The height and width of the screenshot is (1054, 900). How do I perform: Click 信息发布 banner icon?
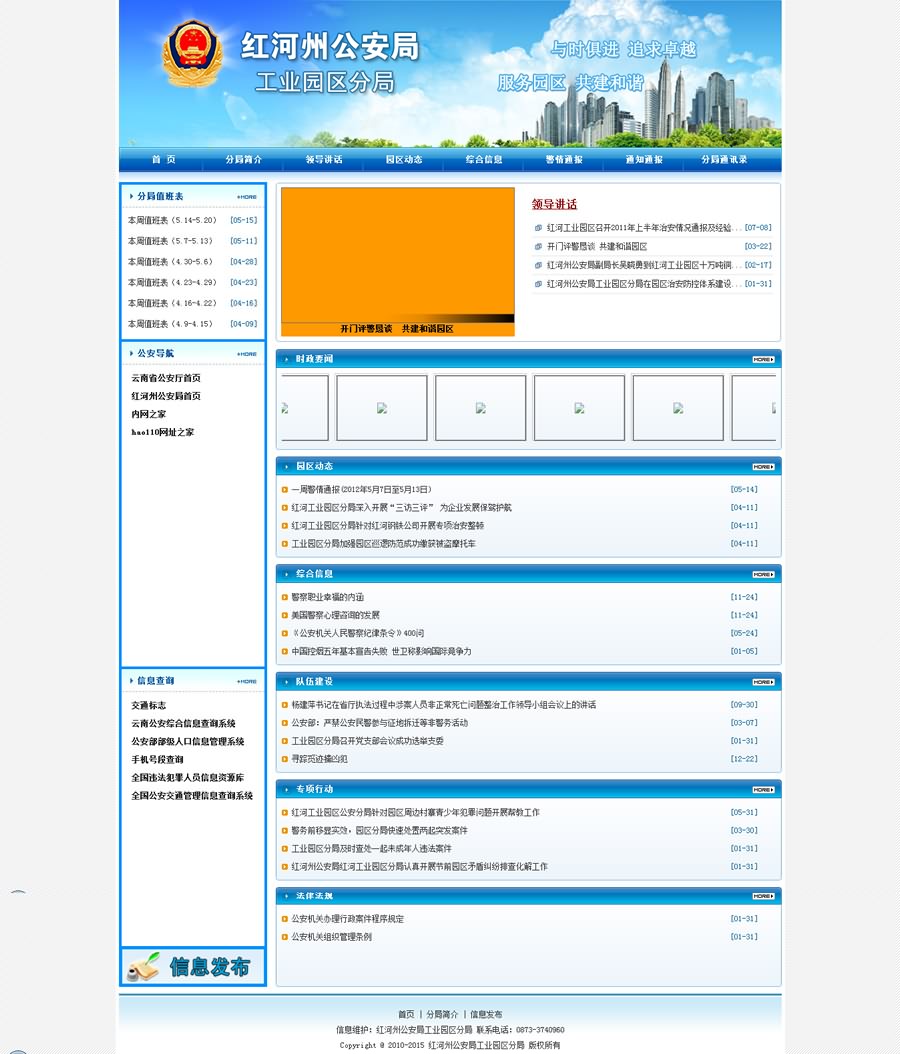(x=193, y=967)
